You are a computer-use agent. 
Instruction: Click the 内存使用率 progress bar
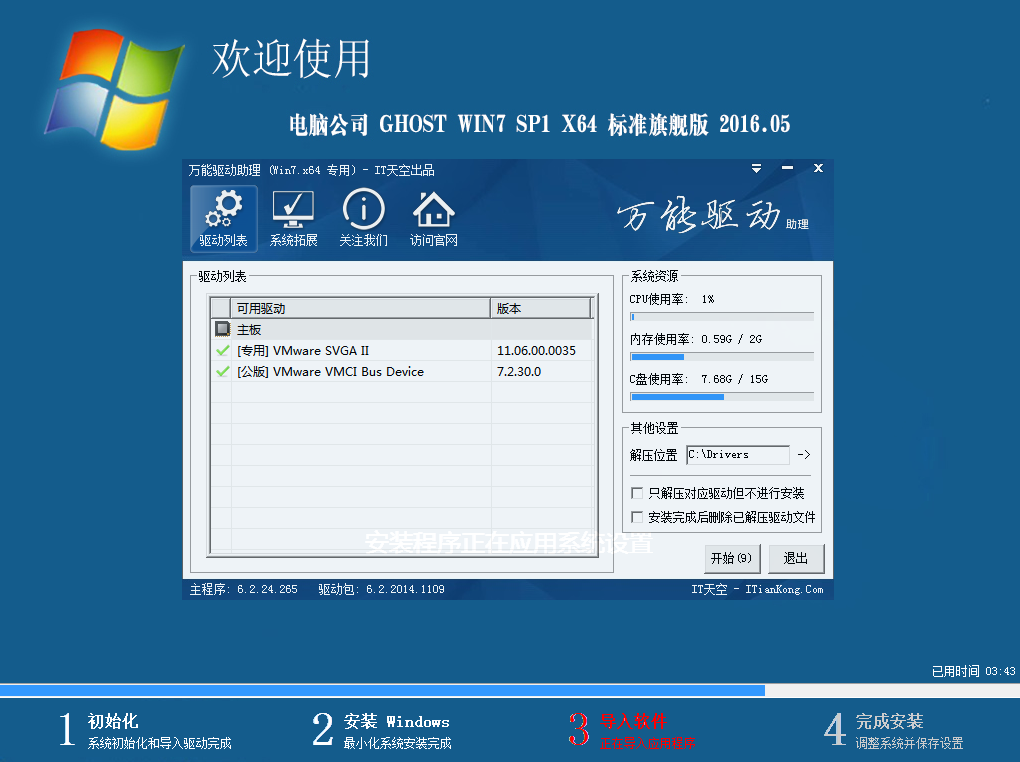pos(722,357)
